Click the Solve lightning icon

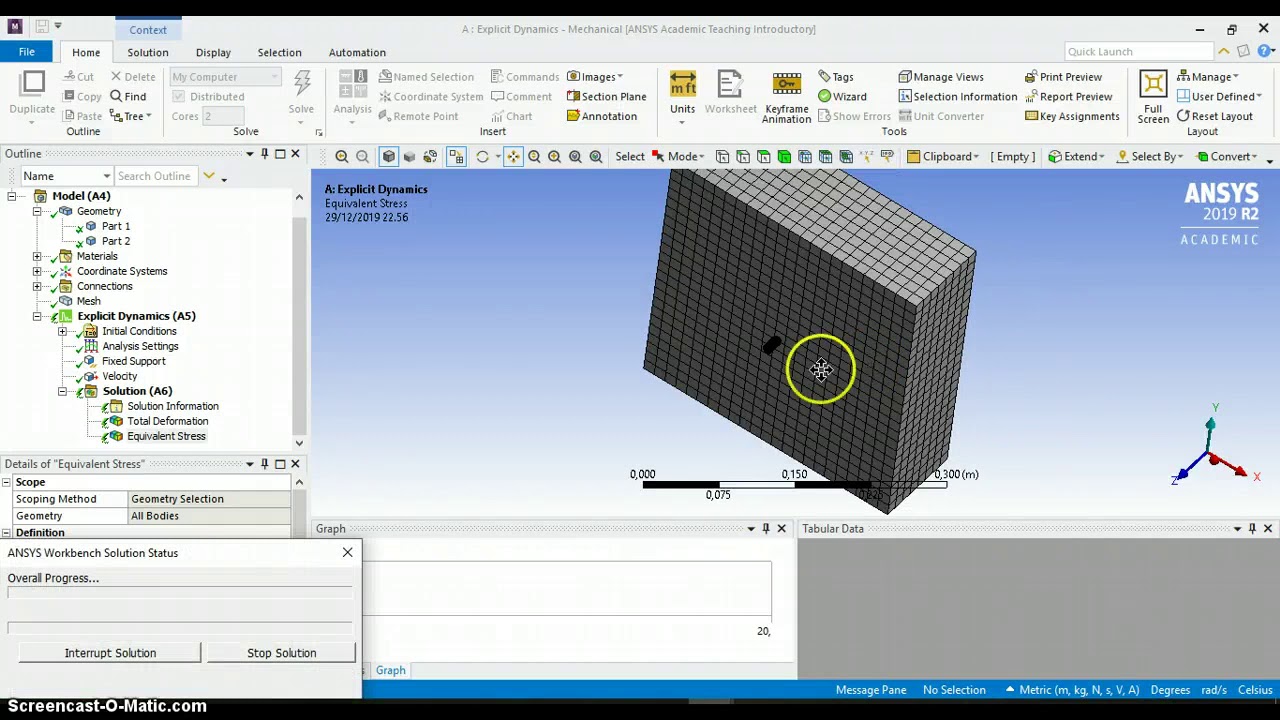[301, 93]
